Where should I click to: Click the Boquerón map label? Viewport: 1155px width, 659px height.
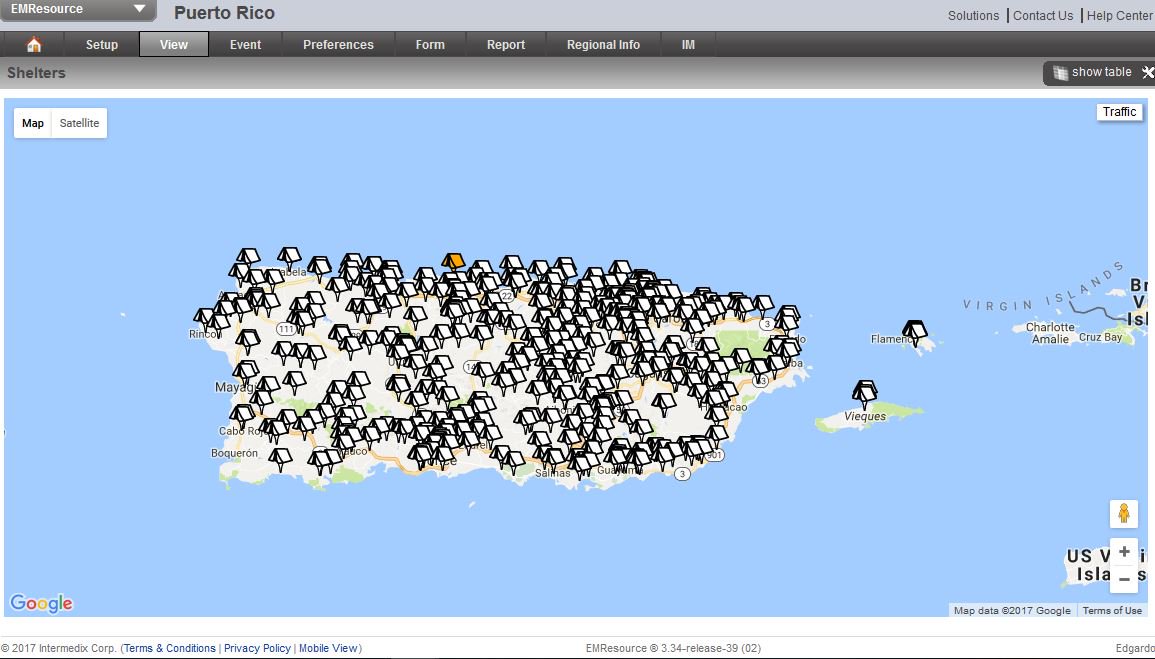pyautogui.click(x=234, y=453)
